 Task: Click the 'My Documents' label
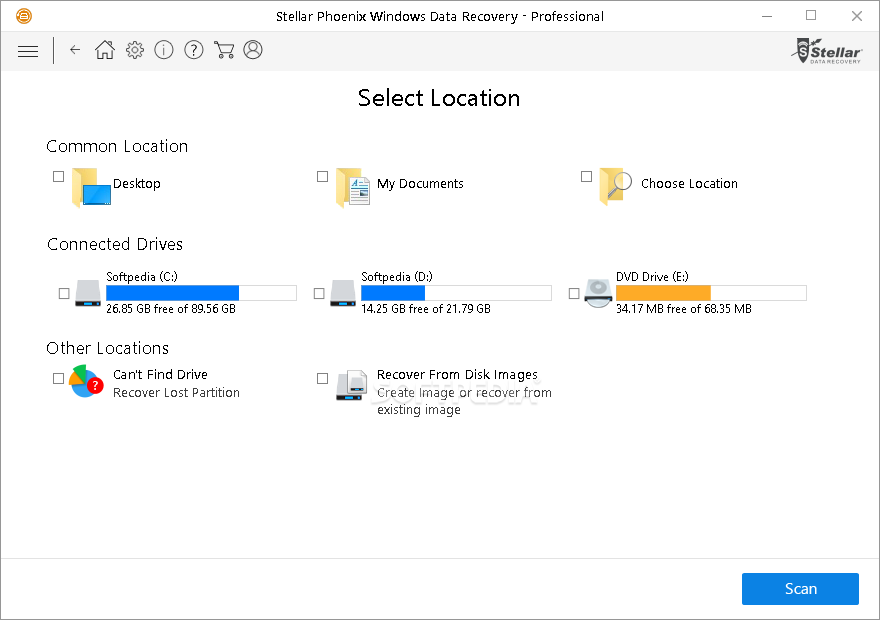tap(420, 183)
